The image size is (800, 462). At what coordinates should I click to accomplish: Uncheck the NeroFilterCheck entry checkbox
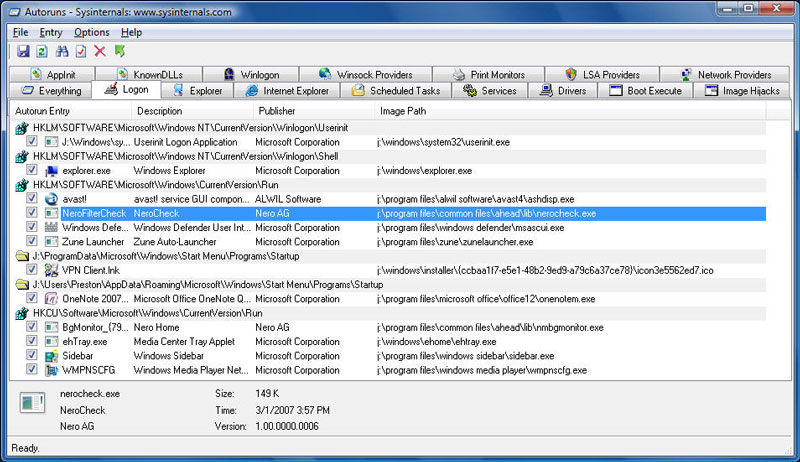pos(33,214)
